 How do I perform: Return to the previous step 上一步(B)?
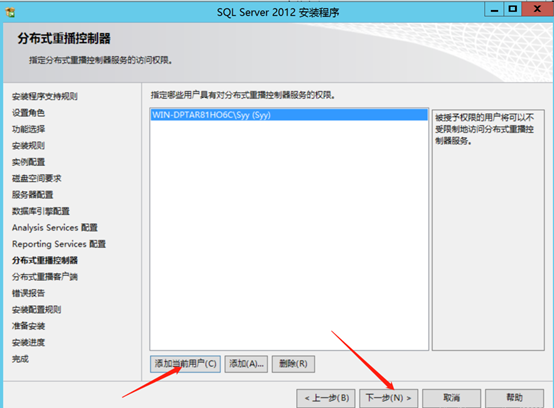click(x=326, y=398)
